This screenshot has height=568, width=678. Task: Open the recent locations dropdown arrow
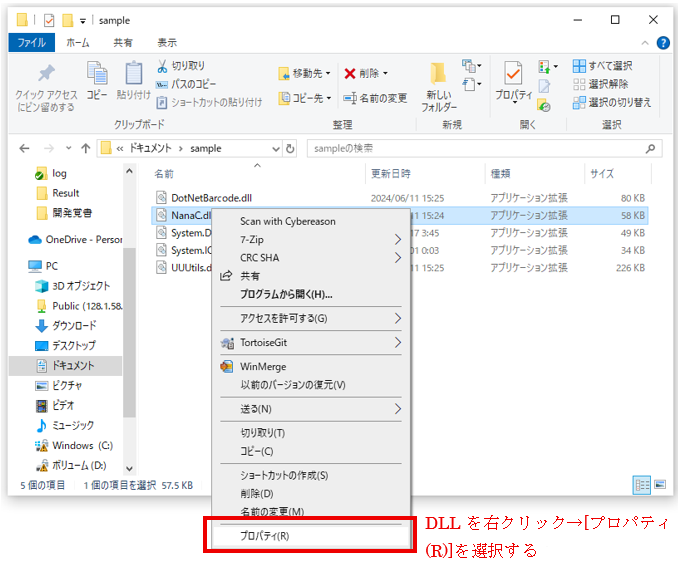coord(68,148)
